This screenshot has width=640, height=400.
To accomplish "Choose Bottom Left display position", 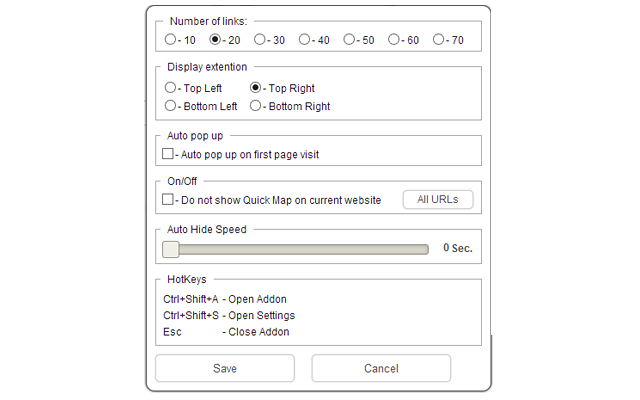I will [170, 105].
